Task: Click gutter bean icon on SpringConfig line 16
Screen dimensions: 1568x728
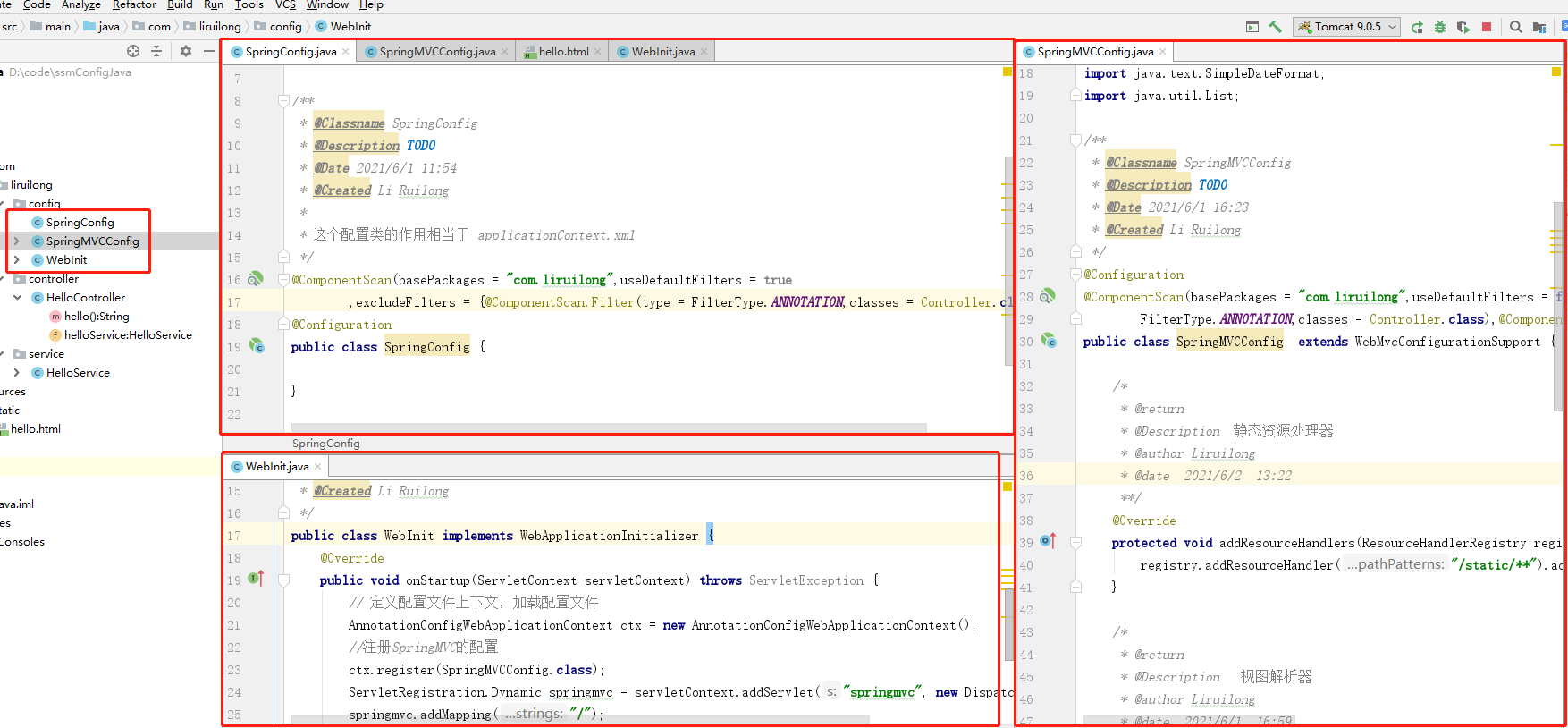Action: point(256,279)
